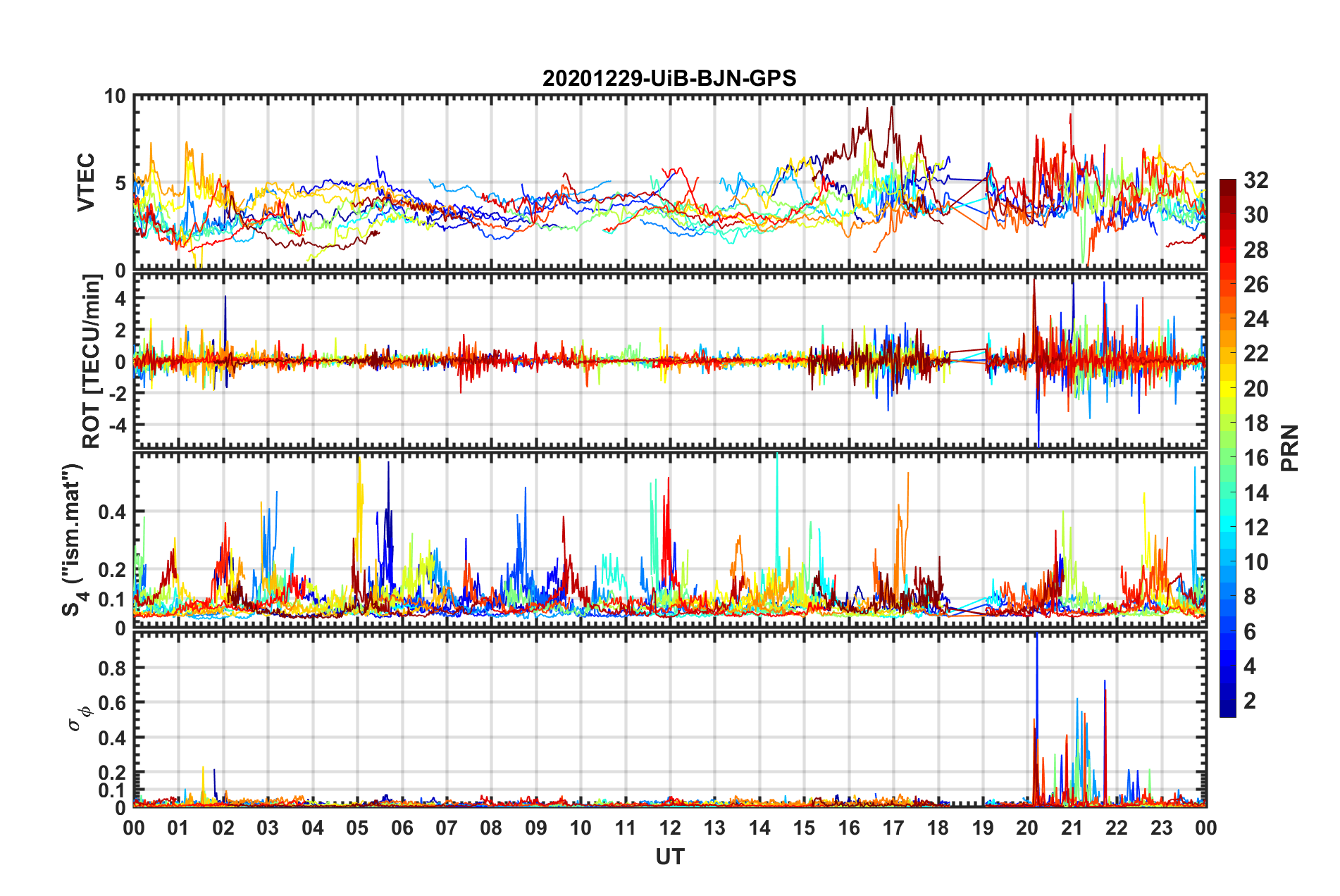The height and width of the screenshot is (896, 1340).
Task: Click S4 axis tick value 0.4
Action: point(113,512)
